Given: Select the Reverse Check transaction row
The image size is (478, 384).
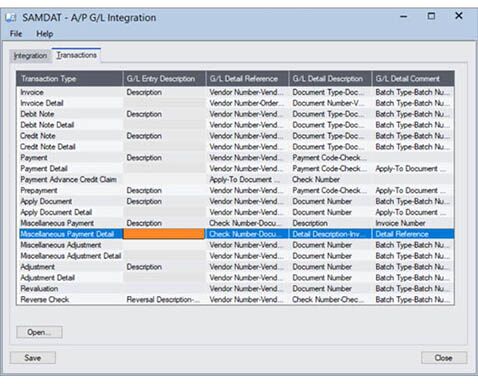Looking at the screenshot, I should pyautogui.click(x=235, y=299).
